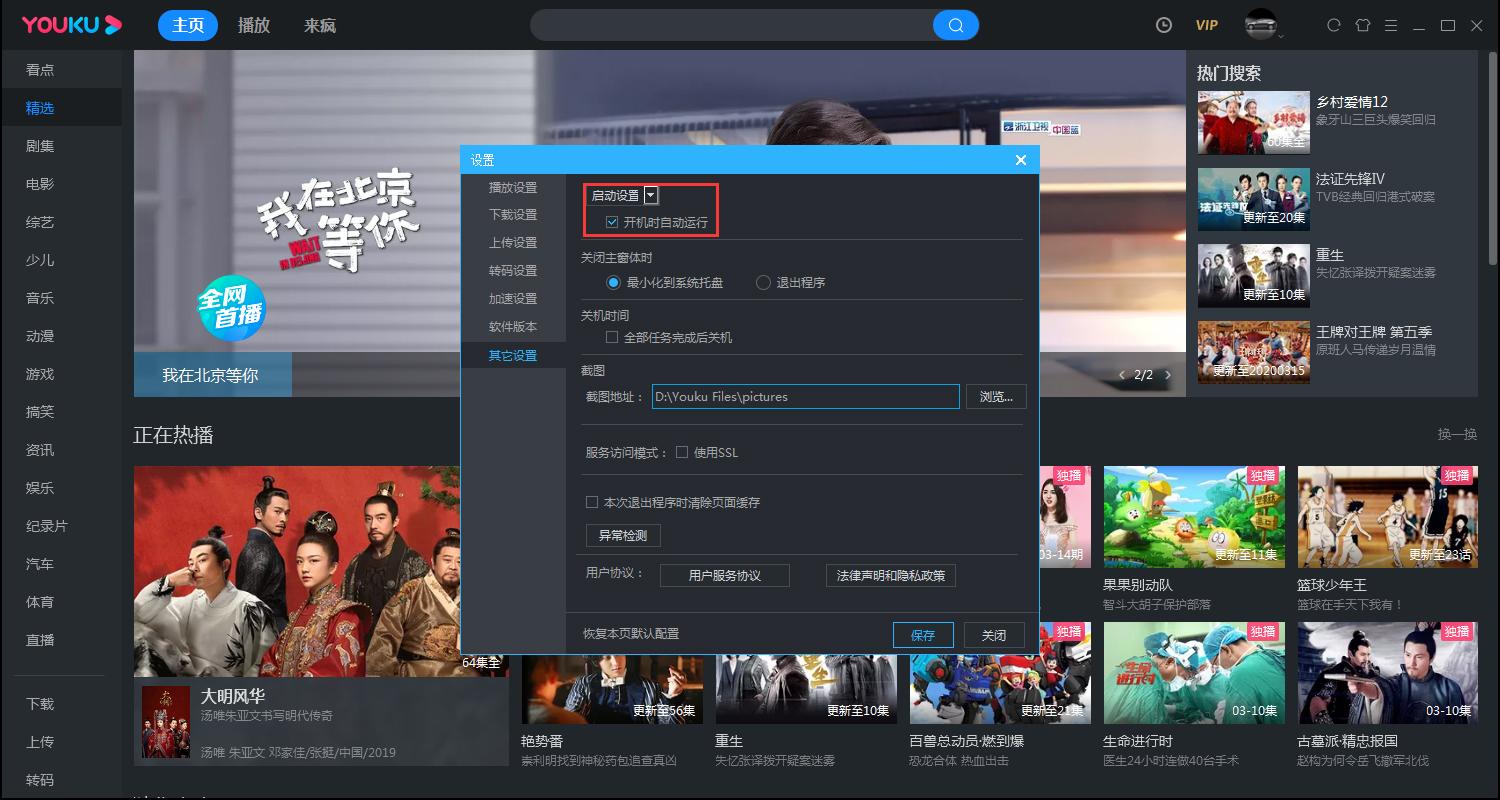1500x800 pixels.
Task: Open 上传 in left sidebar
Action: [x=40, y=742]
